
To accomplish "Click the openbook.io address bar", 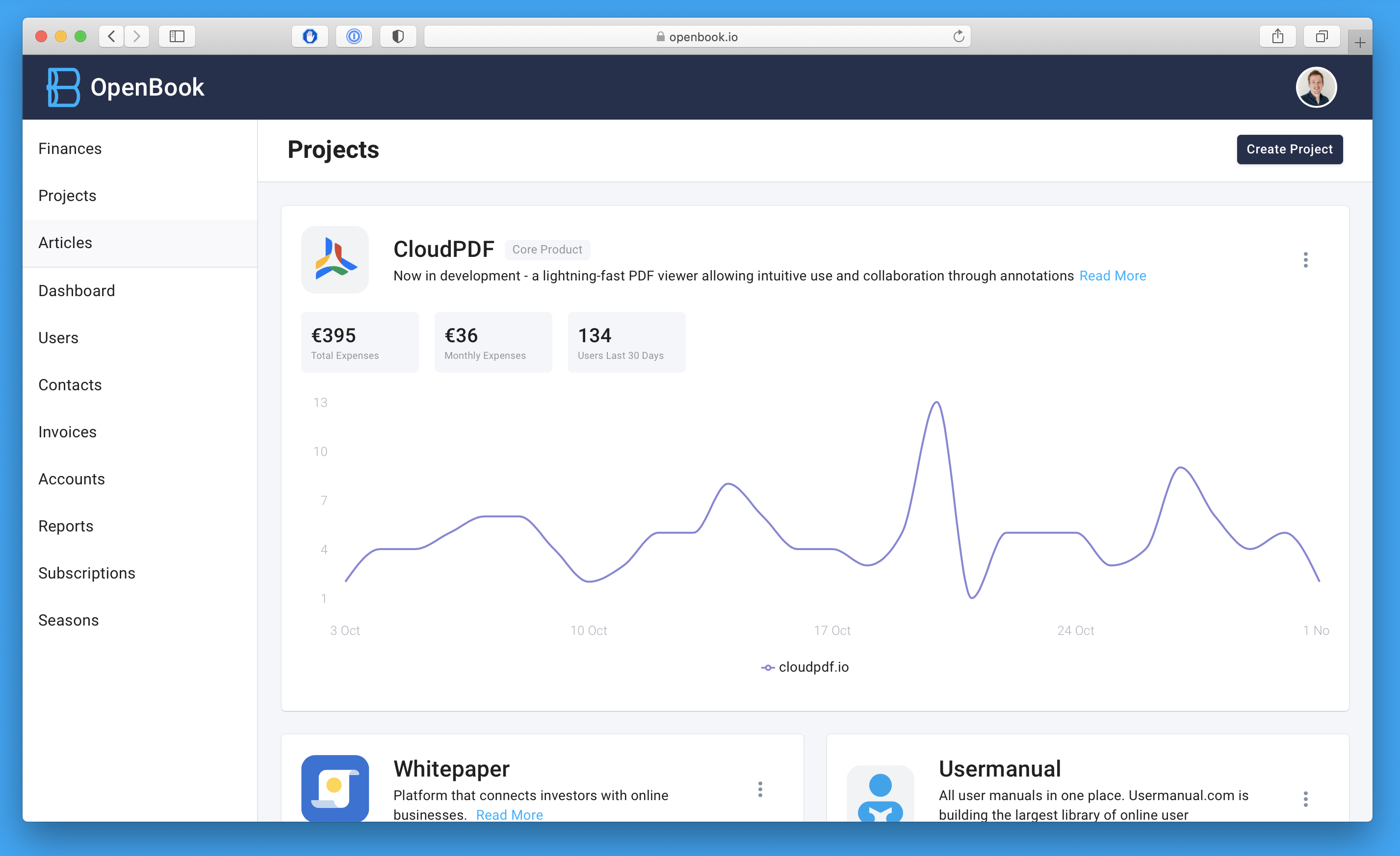I will [697, 36].
